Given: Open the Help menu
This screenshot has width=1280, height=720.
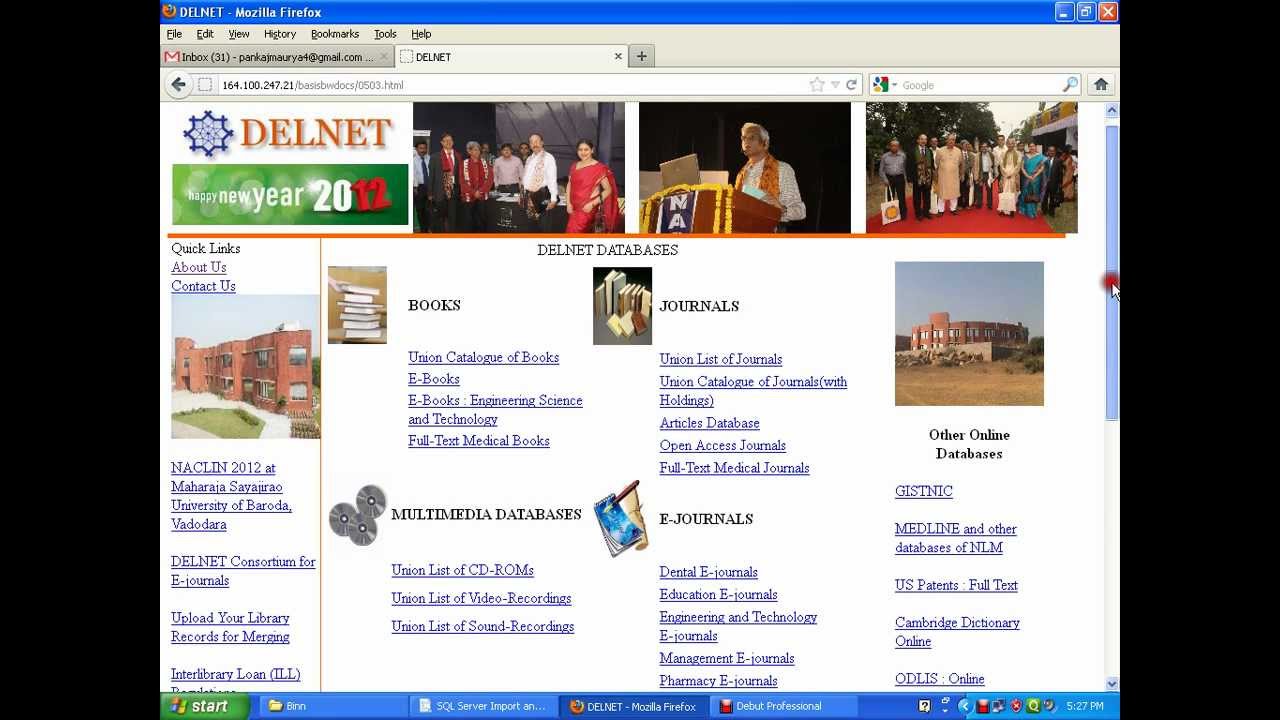Looking at the screenshot, I should click(x=421, y=34).
